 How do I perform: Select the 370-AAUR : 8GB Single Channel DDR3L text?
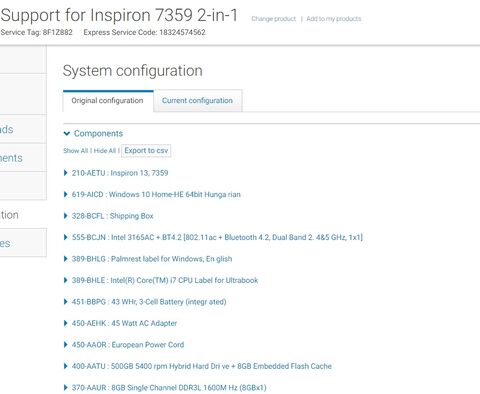(169, 388)
